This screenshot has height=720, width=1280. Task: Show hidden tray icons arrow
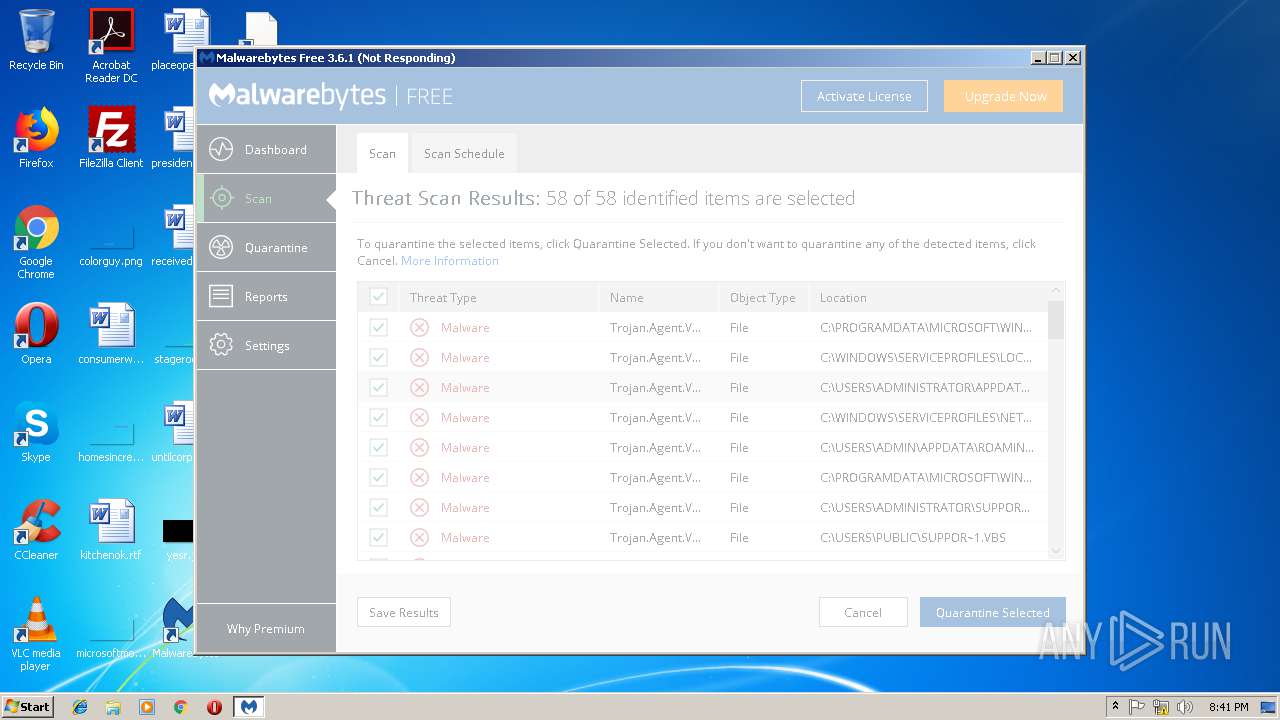tap(1114, 707)
